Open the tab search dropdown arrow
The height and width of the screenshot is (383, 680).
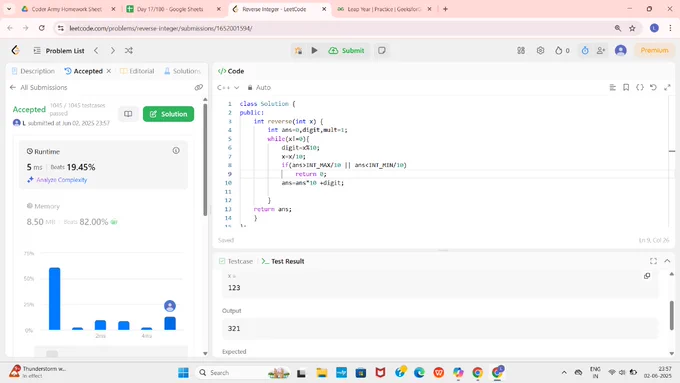pos(9,9)
